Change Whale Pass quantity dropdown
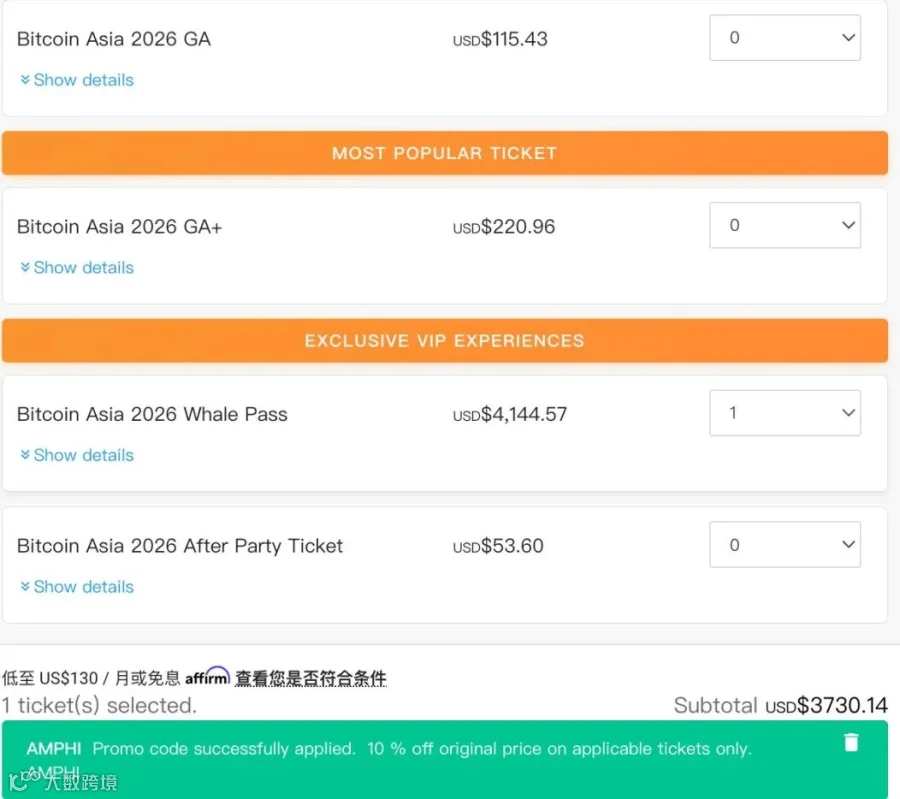The image size is (900, 799). [785, 413]
